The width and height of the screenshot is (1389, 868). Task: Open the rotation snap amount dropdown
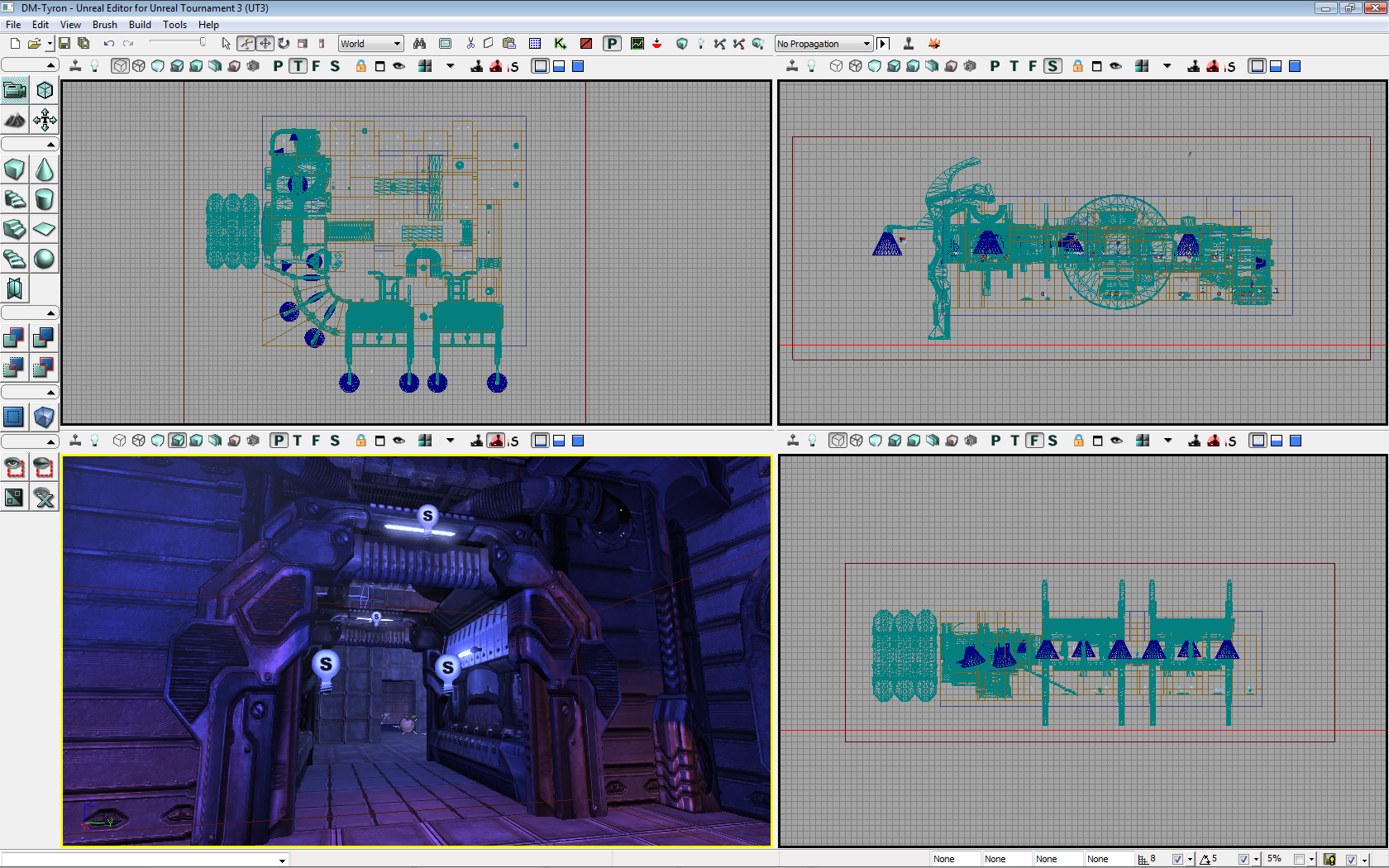pos(1256,860)
